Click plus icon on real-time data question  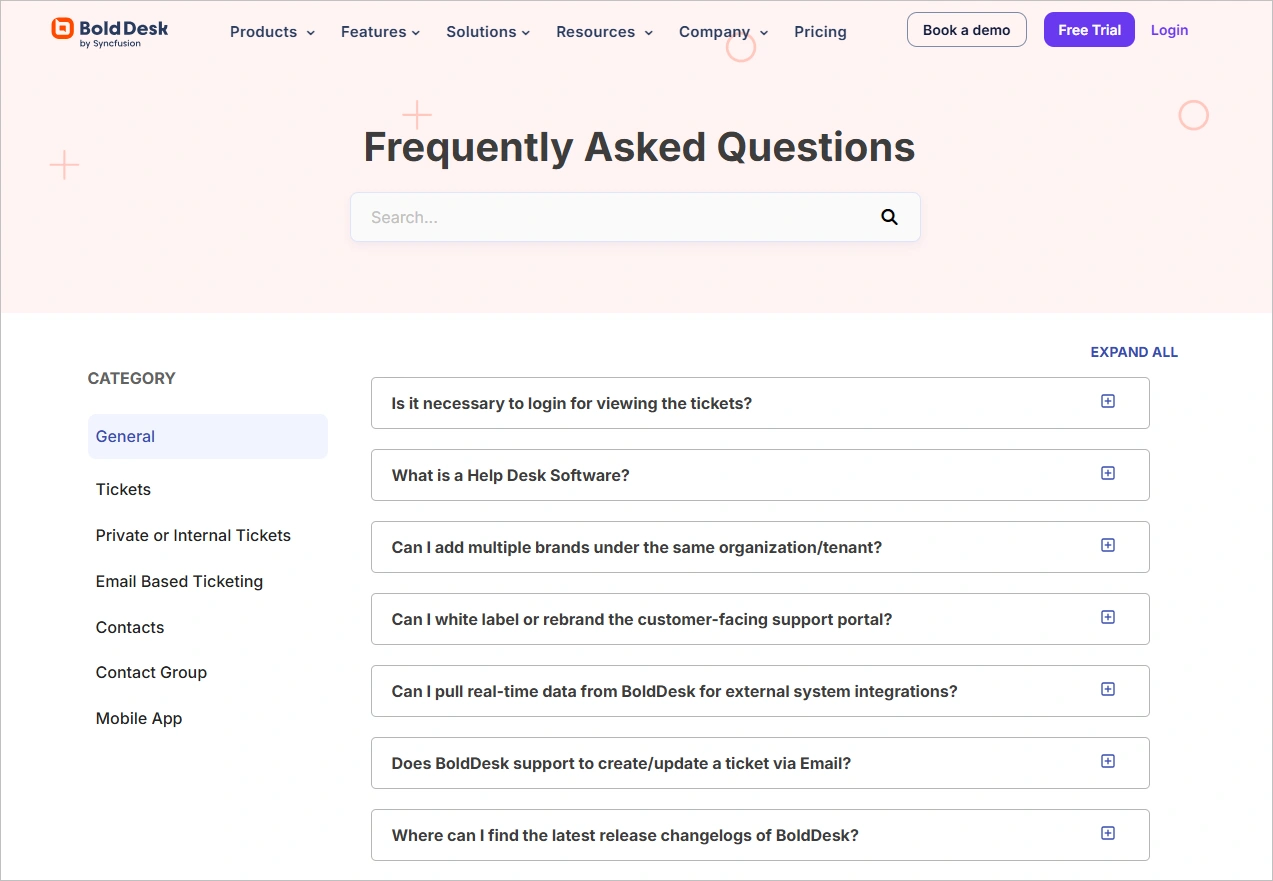[x=1108, y=689]
